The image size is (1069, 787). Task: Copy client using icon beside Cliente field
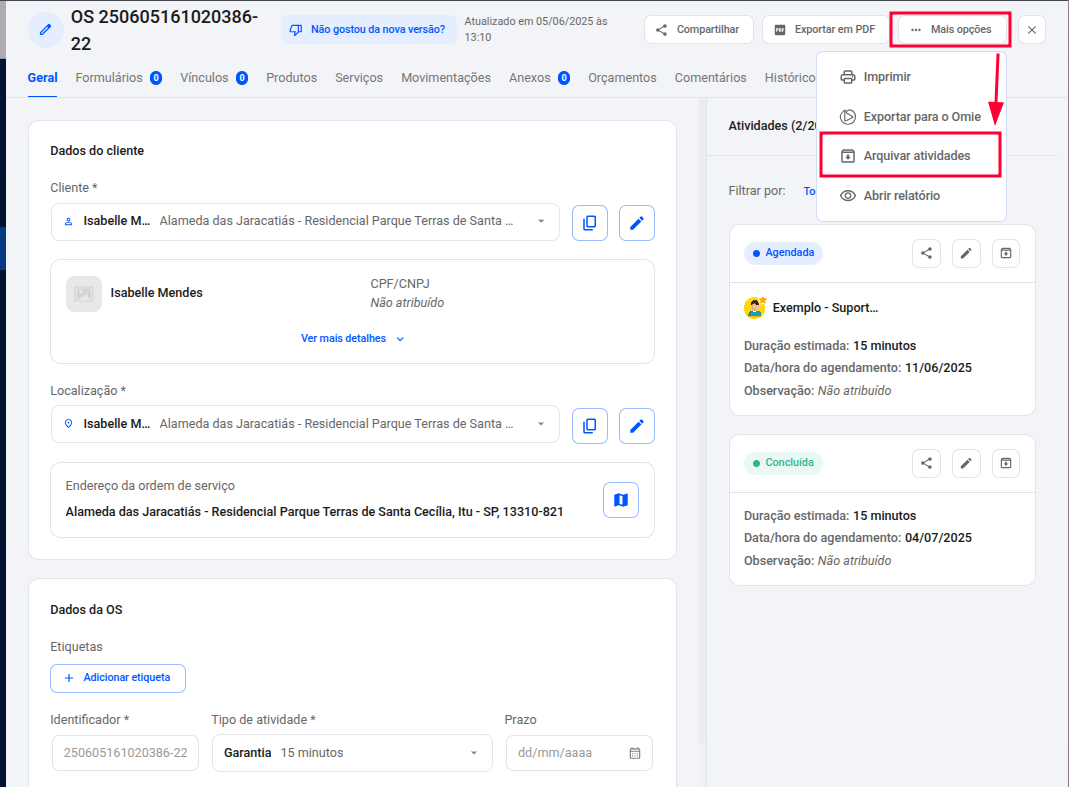[590, 222]
